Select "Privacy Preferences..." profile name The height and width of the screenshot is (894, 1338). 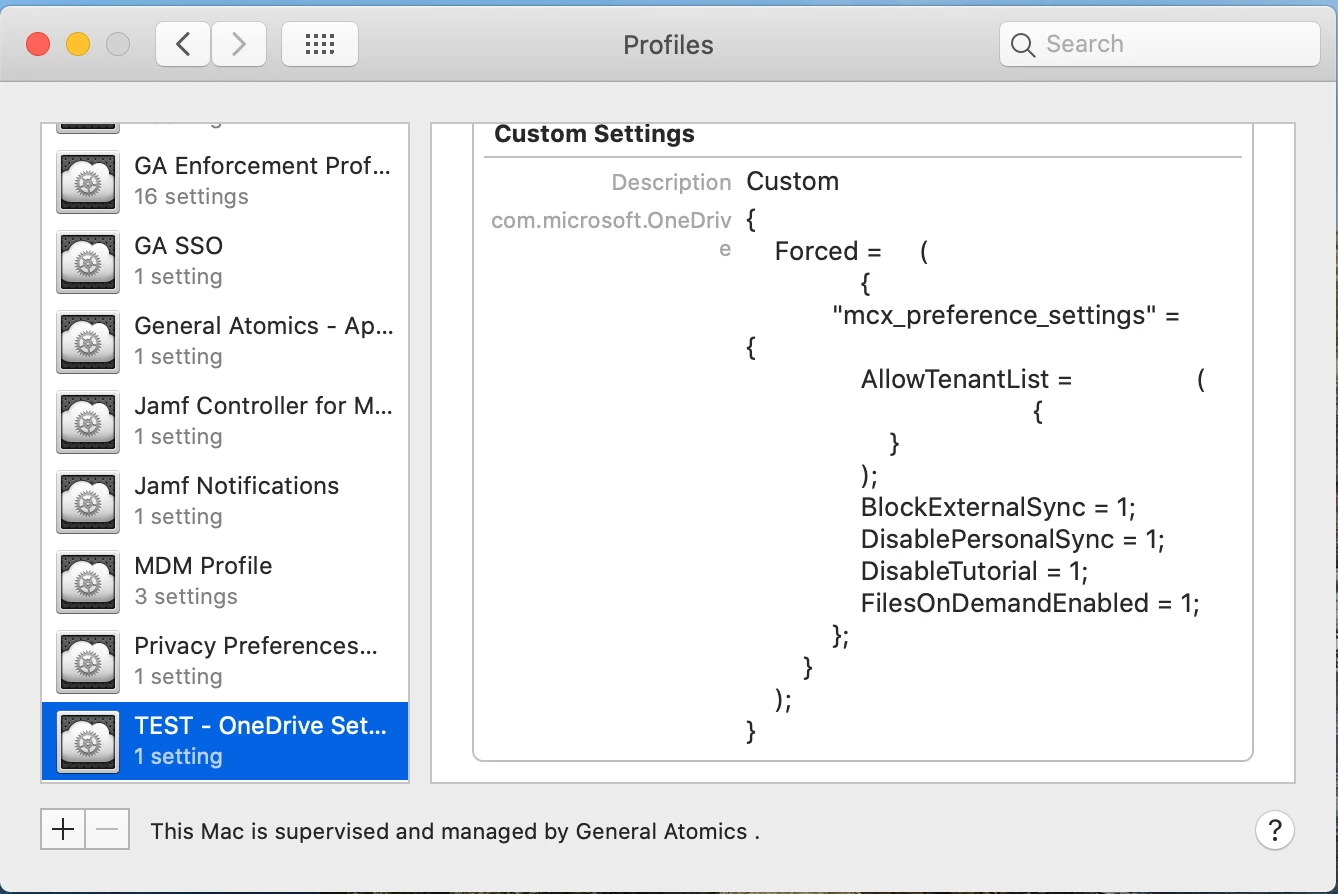click(x=256, y=646)
